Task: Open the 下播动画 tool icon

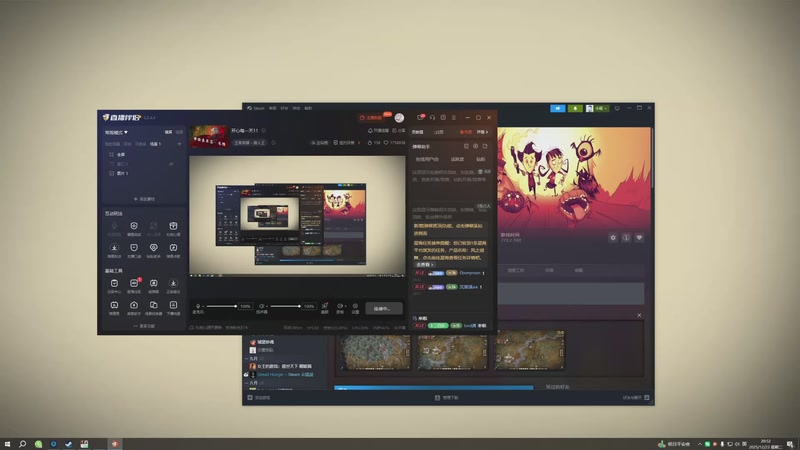Action: pos(173,305)
